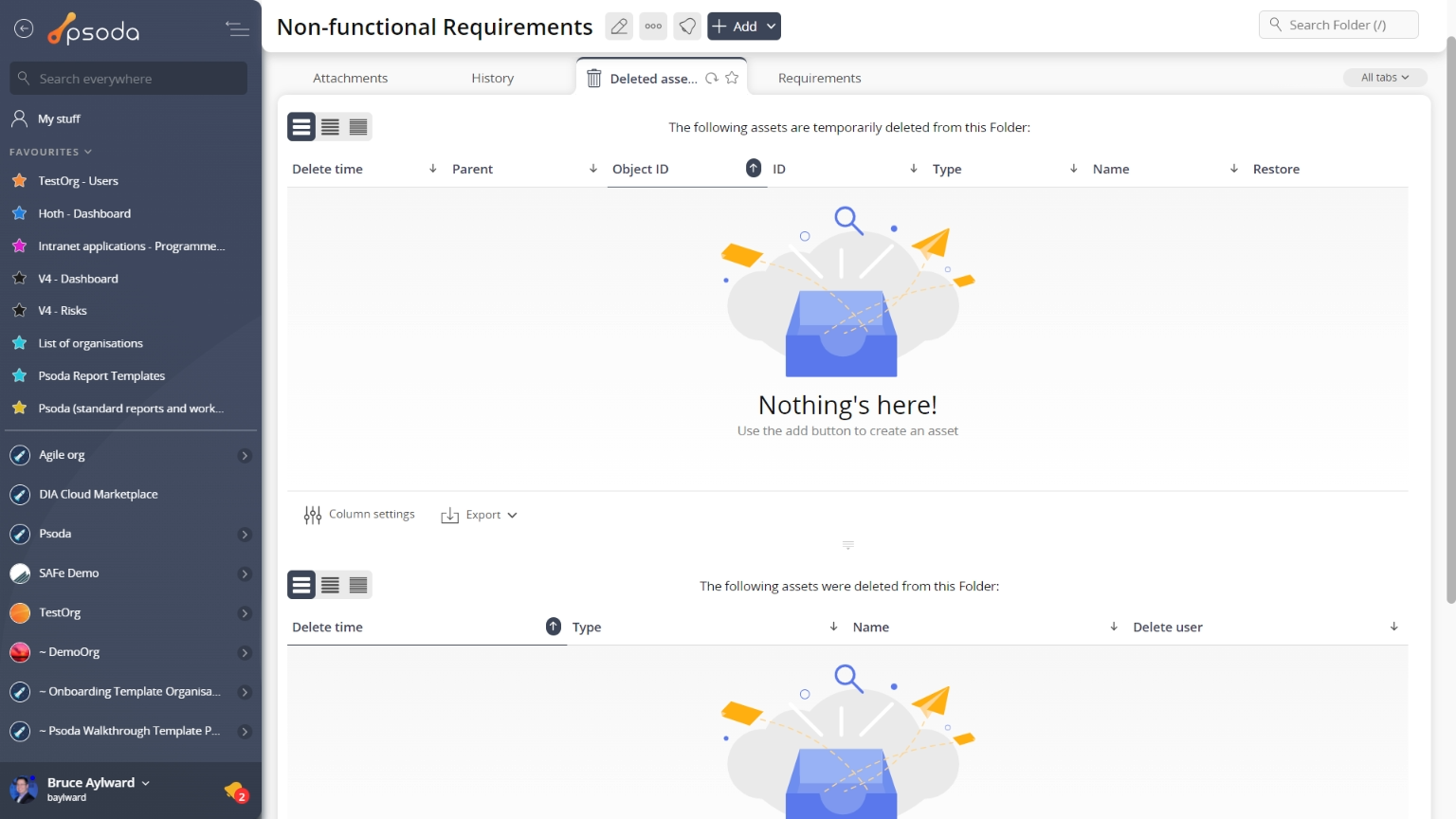Click the TestOrg orange icon
The width and height of the screenshot is (1456, 819).
click(20, 613)
